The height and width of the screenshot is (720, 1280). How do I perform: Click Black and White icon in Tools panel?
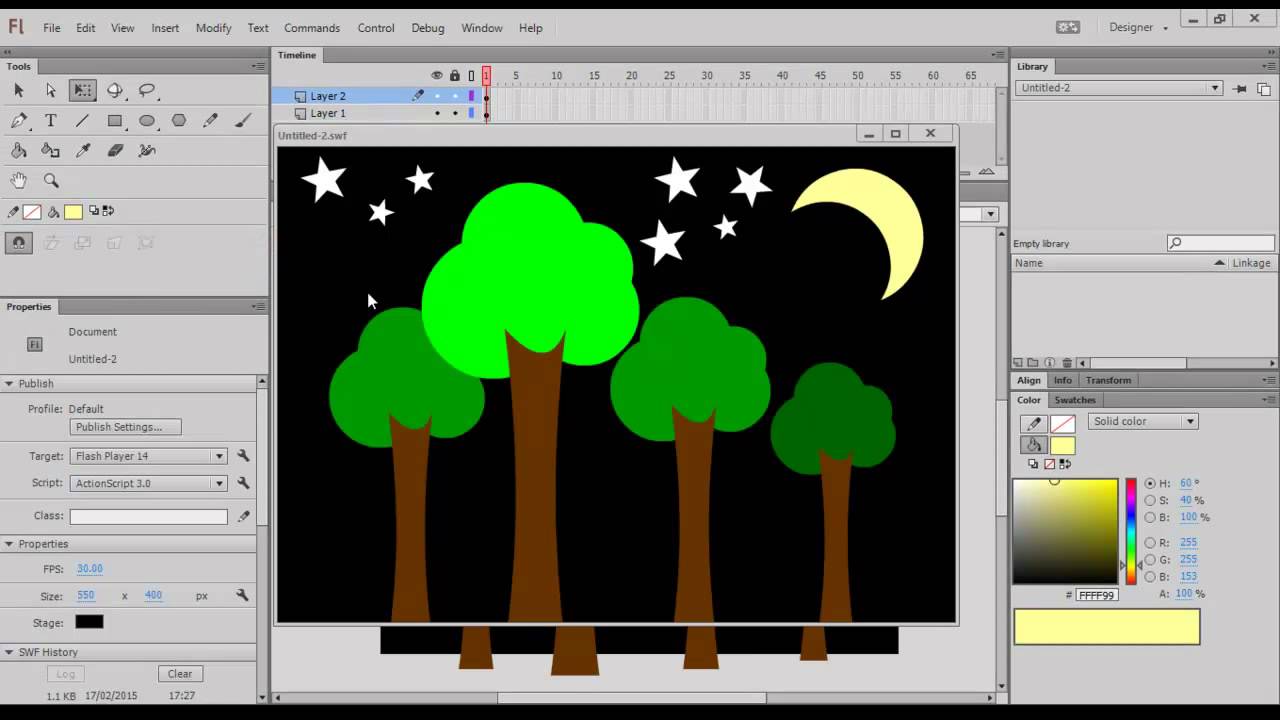[94, 211]
